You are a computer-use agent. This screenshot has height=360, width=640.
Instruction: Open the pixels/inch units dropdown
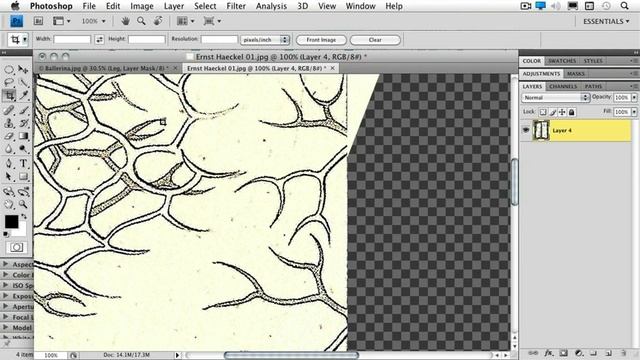click(265, 40)
